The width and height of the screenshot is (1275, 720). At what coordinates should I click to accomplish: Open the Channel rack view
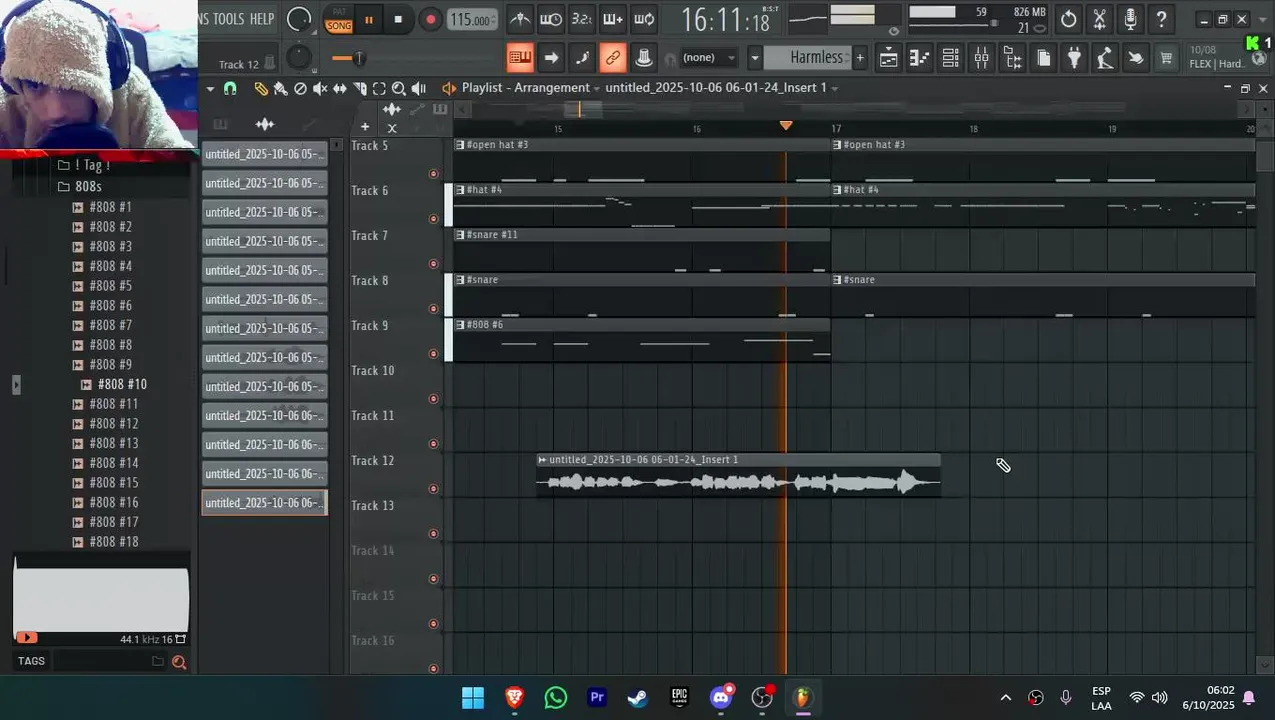coord(950,58)
